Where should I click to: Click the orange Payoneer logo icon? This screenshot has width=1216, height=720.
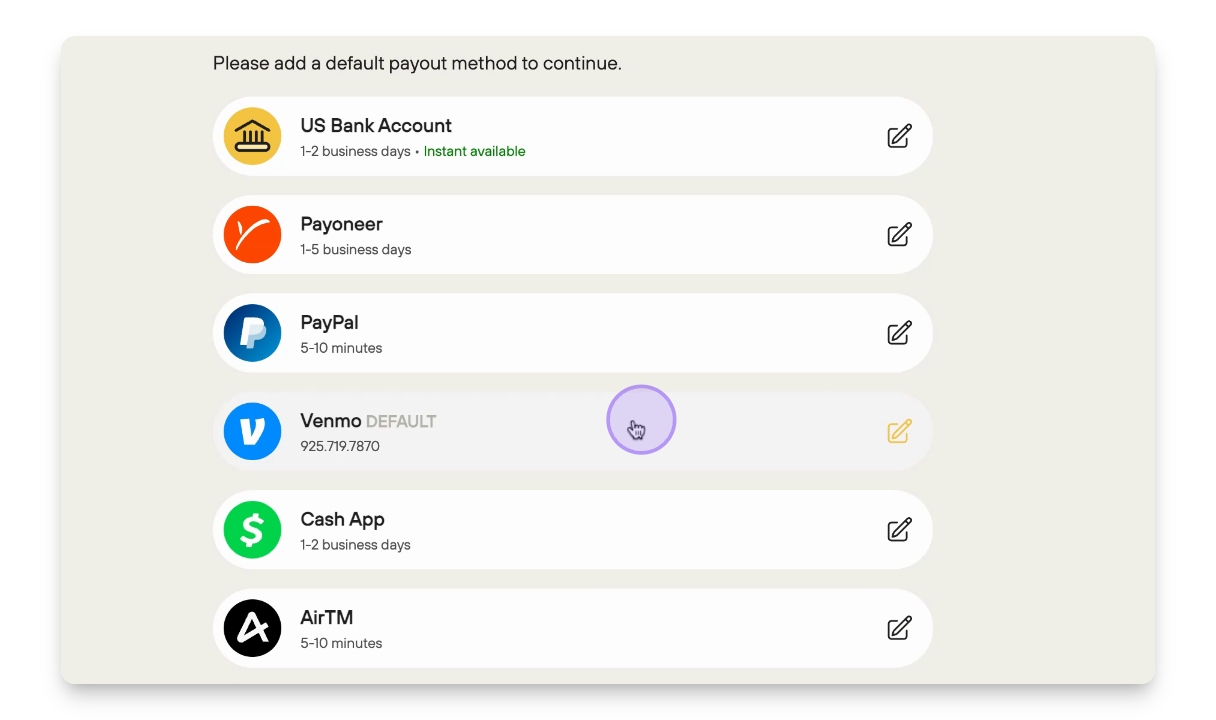pos(252,234)
